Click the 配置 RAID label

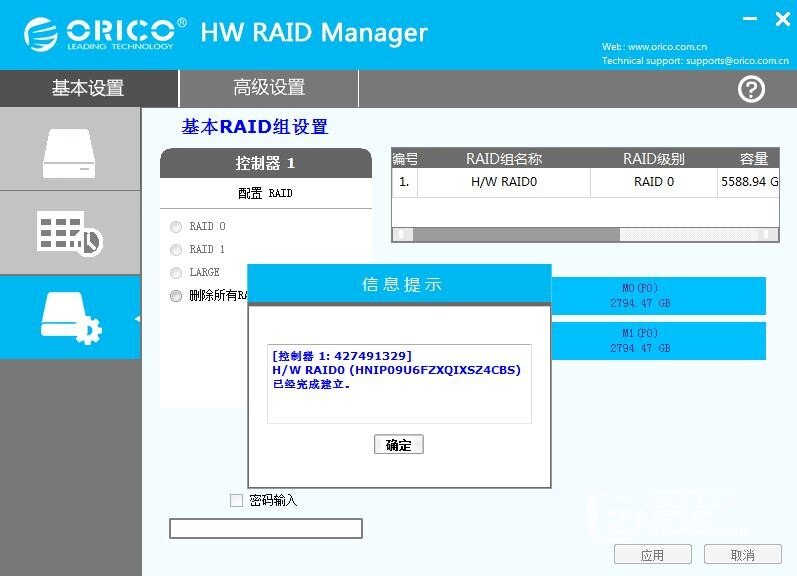click(265, 193)
